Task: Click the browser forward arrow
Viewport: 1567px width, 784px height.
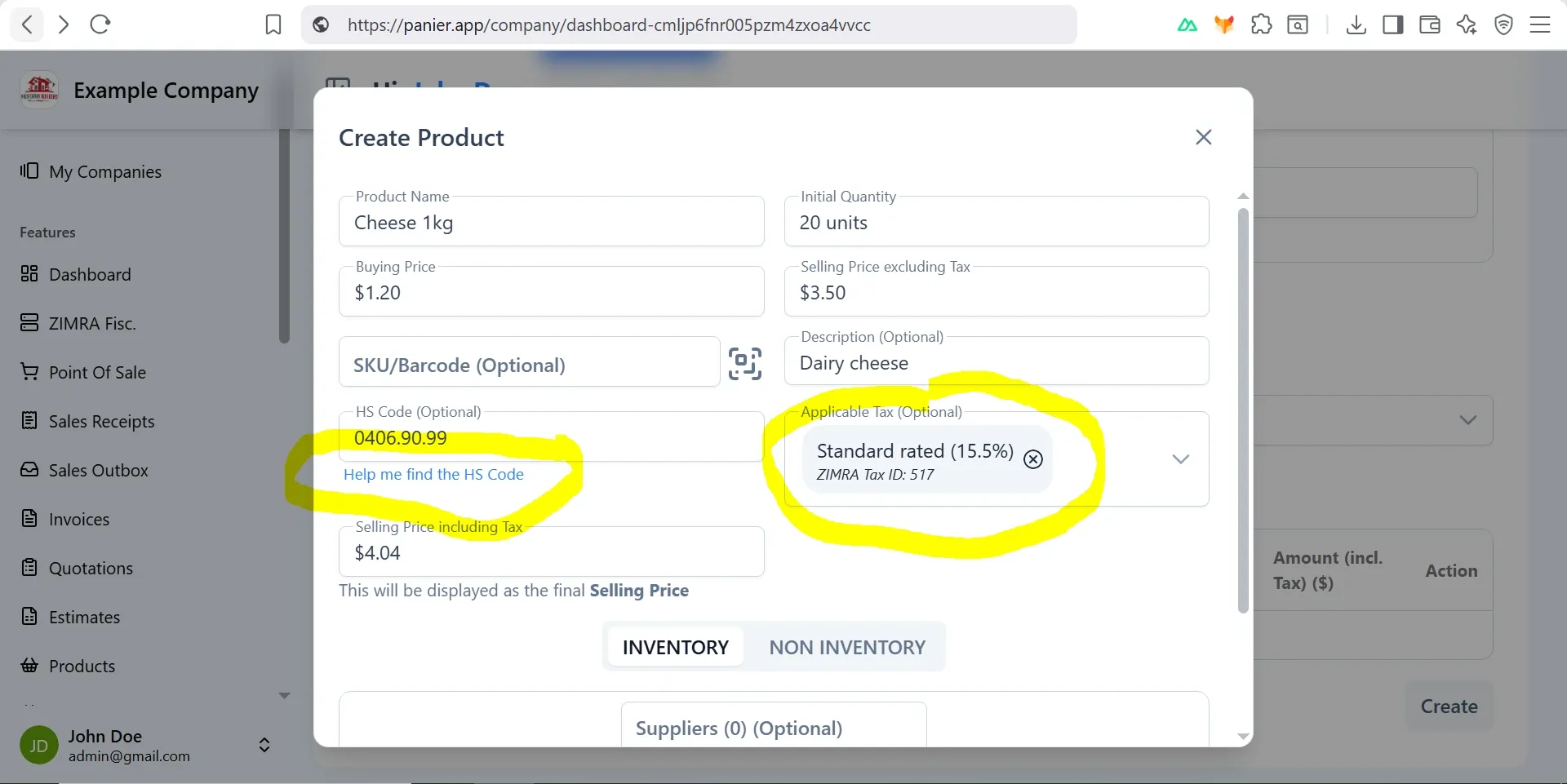Action: 64,24
